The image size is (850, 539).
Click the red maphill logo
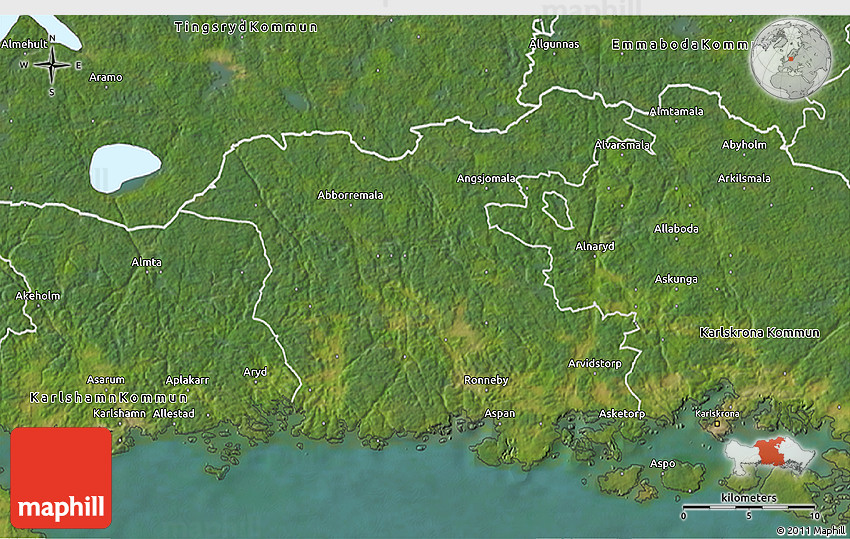pos(61,478)
